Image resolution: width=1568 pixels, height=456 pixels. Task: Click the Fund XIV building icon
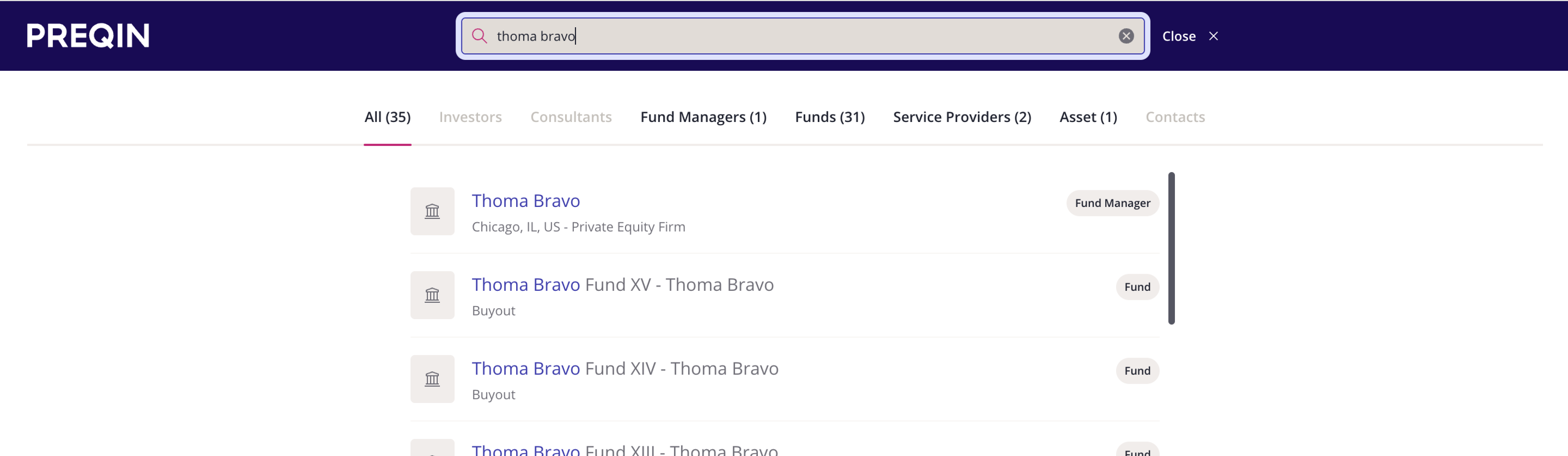pyautogui.click(x=432, y=379)
